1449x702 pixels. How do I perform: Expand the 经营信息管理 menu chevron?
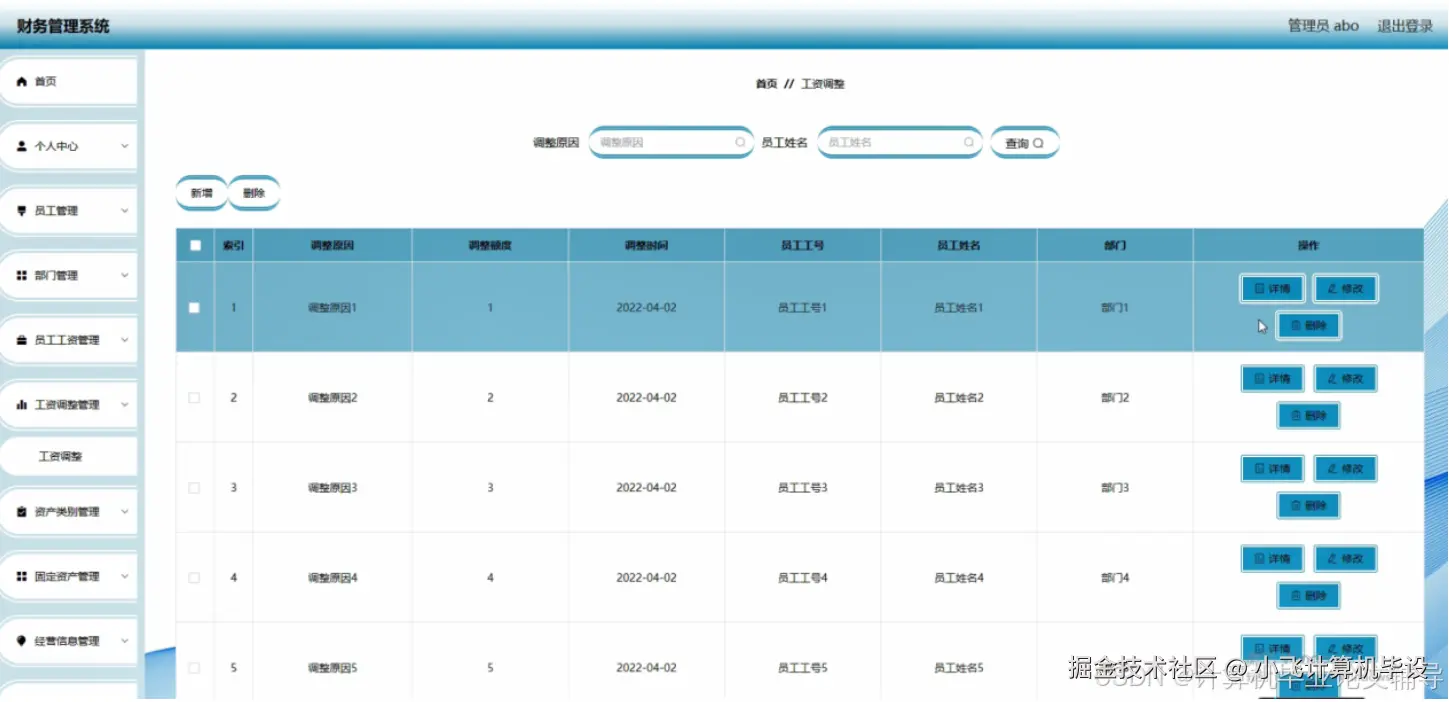[x=125, y=641]
